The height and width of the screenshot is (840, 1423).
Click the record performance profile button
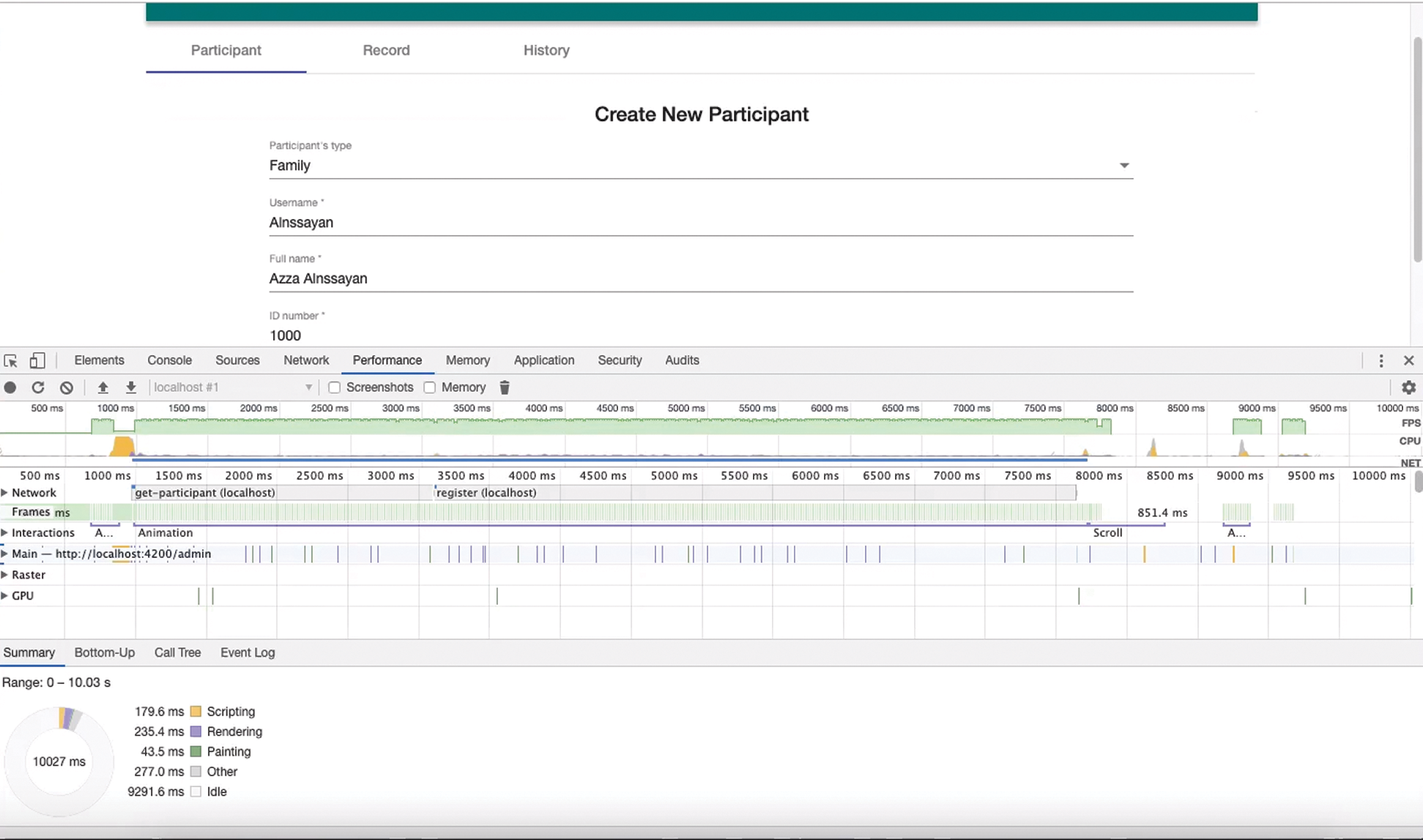click(x=10, y=387)
